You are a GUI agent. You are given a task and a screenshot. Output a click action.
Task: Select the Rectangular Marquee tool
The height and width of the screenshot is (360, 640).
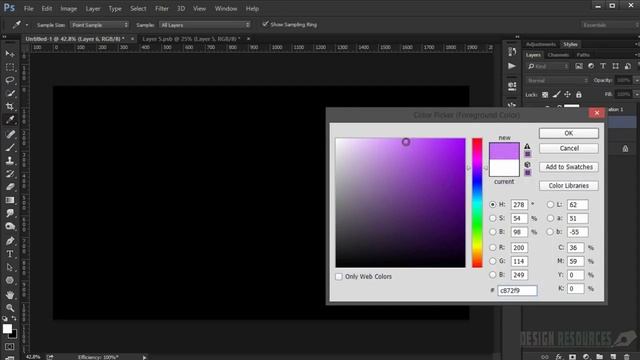pos(10,67)
